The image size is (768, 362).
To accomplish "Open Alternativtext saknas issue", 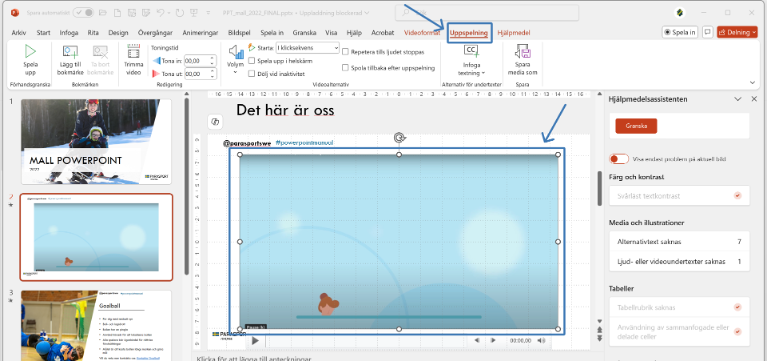I will (x=679, y=241).
